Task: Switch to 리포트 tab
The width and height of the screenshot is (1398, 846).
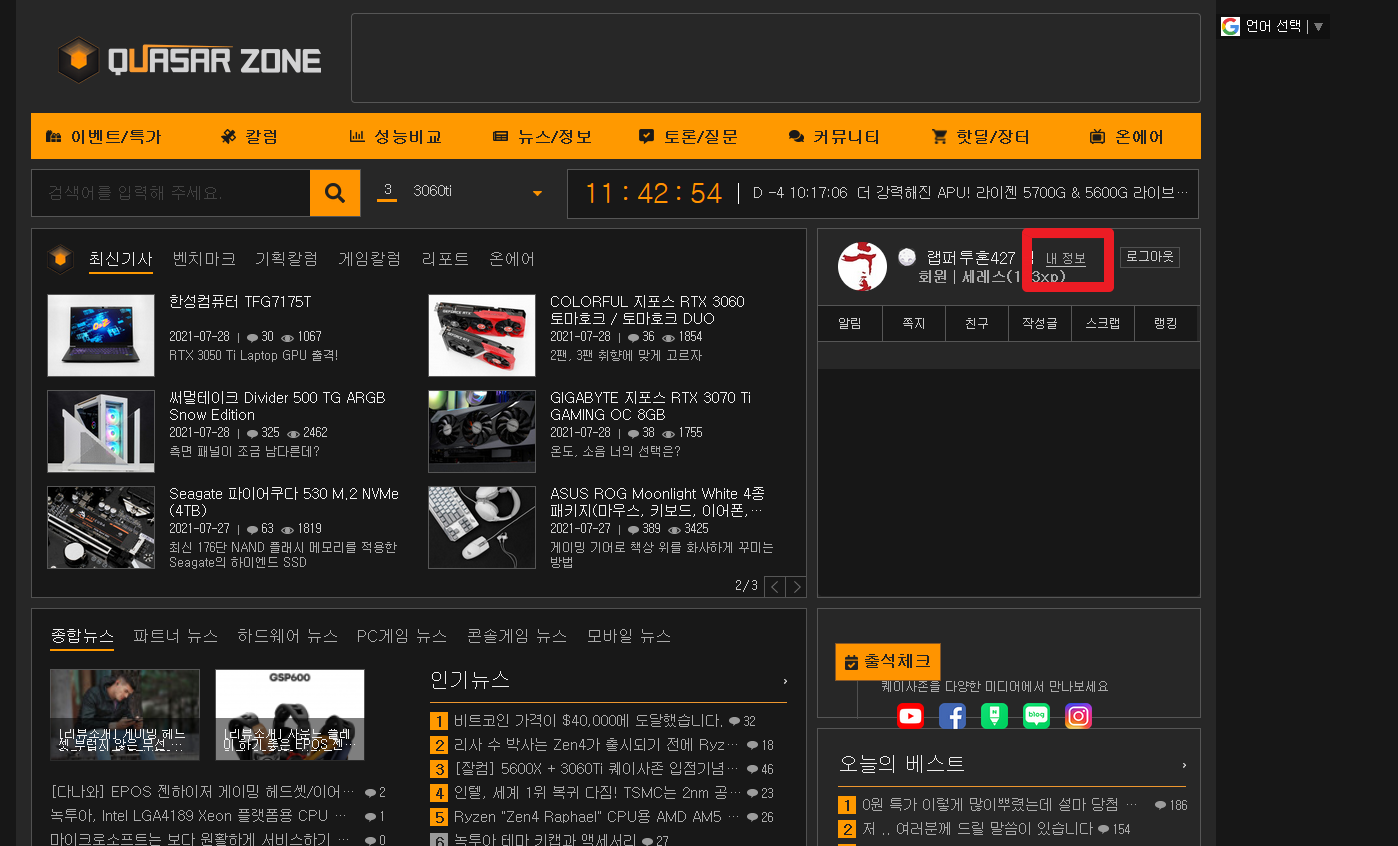Action: [445, 259]
